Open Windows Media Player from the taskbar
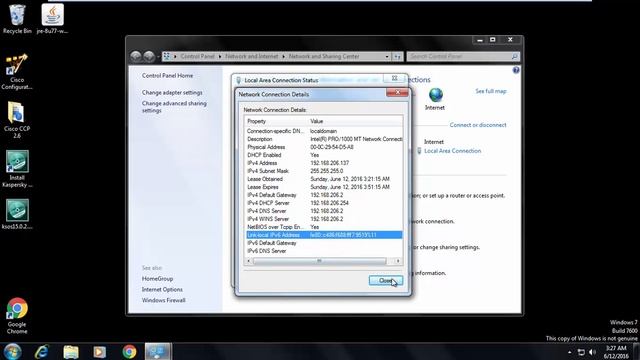 tap(100, 351)
